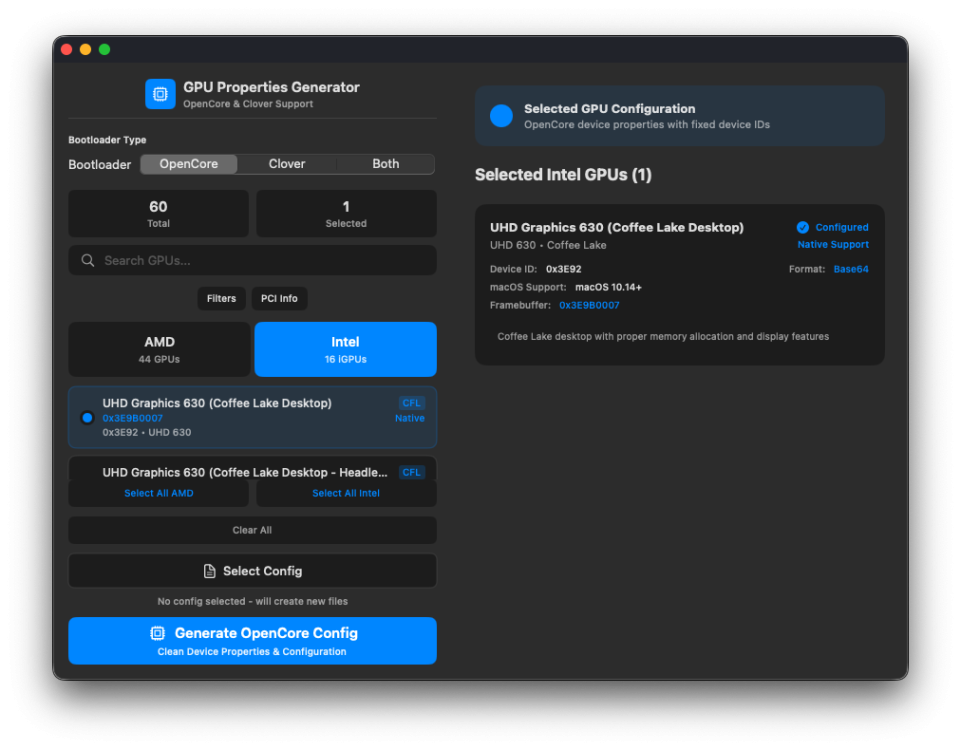
Task: Click the blue circle icon beside Selected GPU Configuration
Action: (501, 116)
